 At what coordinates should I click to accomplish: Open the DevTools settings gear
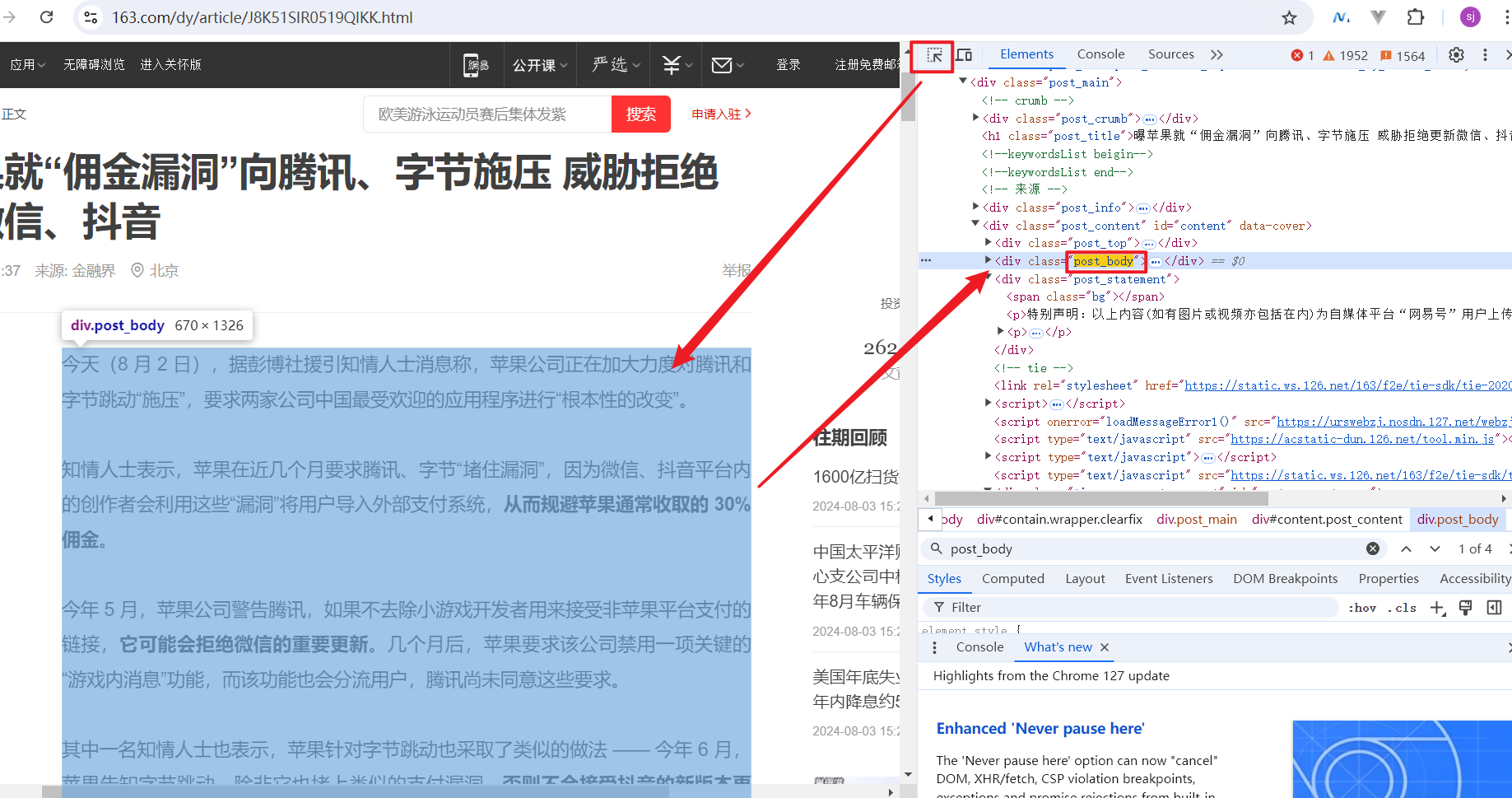1456,54
